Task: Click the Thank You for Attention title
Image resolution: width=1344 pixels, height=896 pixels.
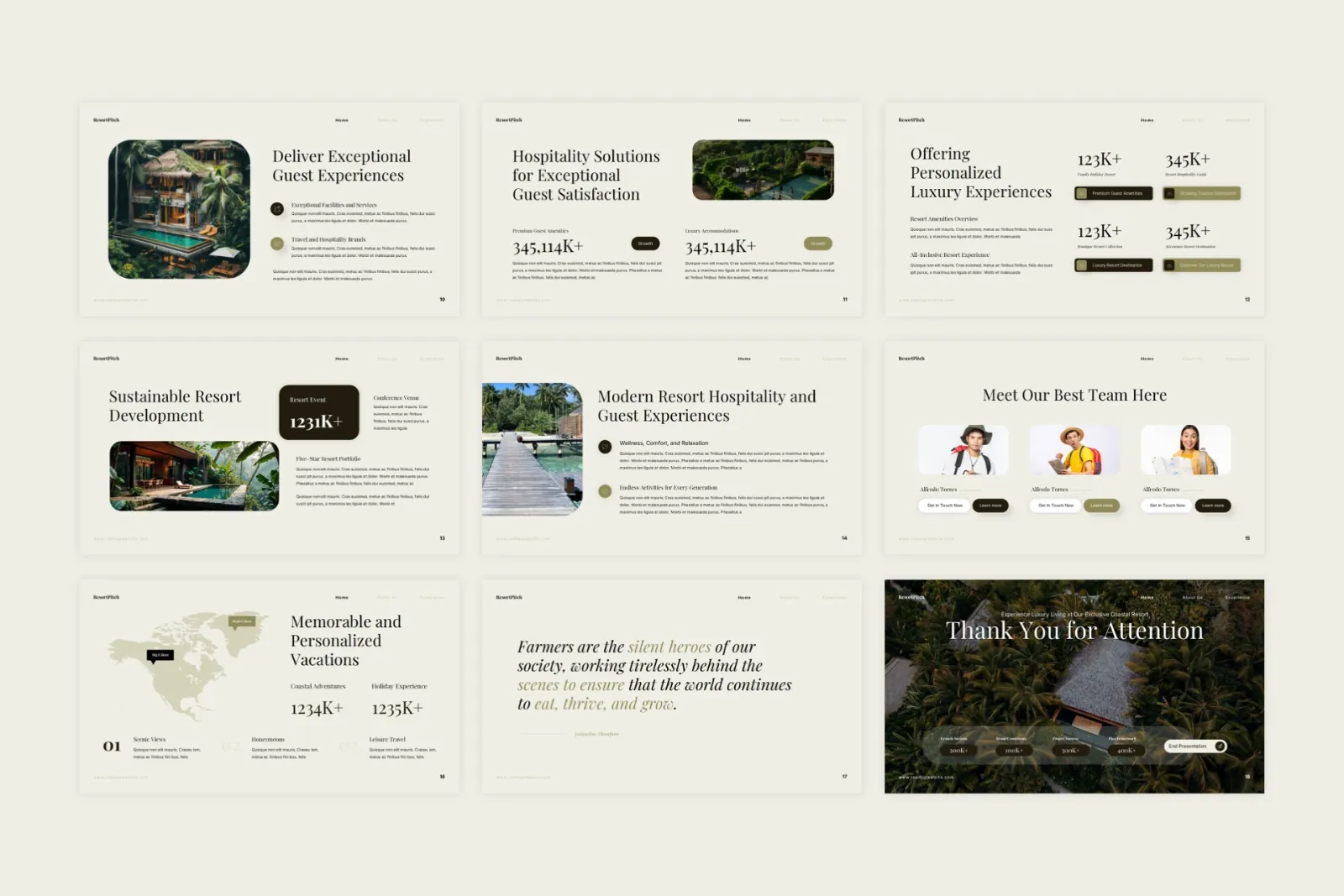Action: click(x=1074, y=631)
